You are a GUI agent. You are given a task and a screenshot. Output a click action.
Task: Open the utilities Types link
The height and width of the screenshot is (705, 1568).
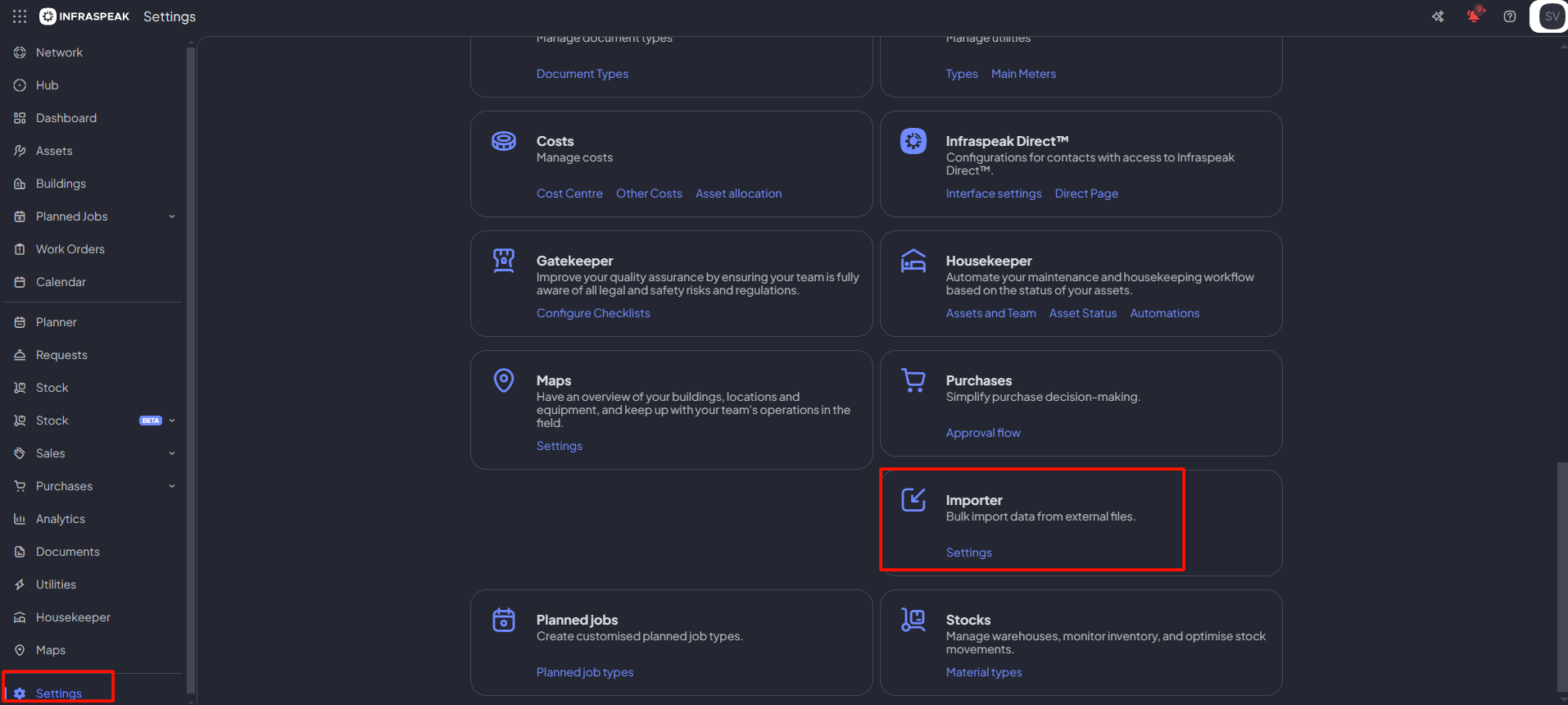coord(962,74)
